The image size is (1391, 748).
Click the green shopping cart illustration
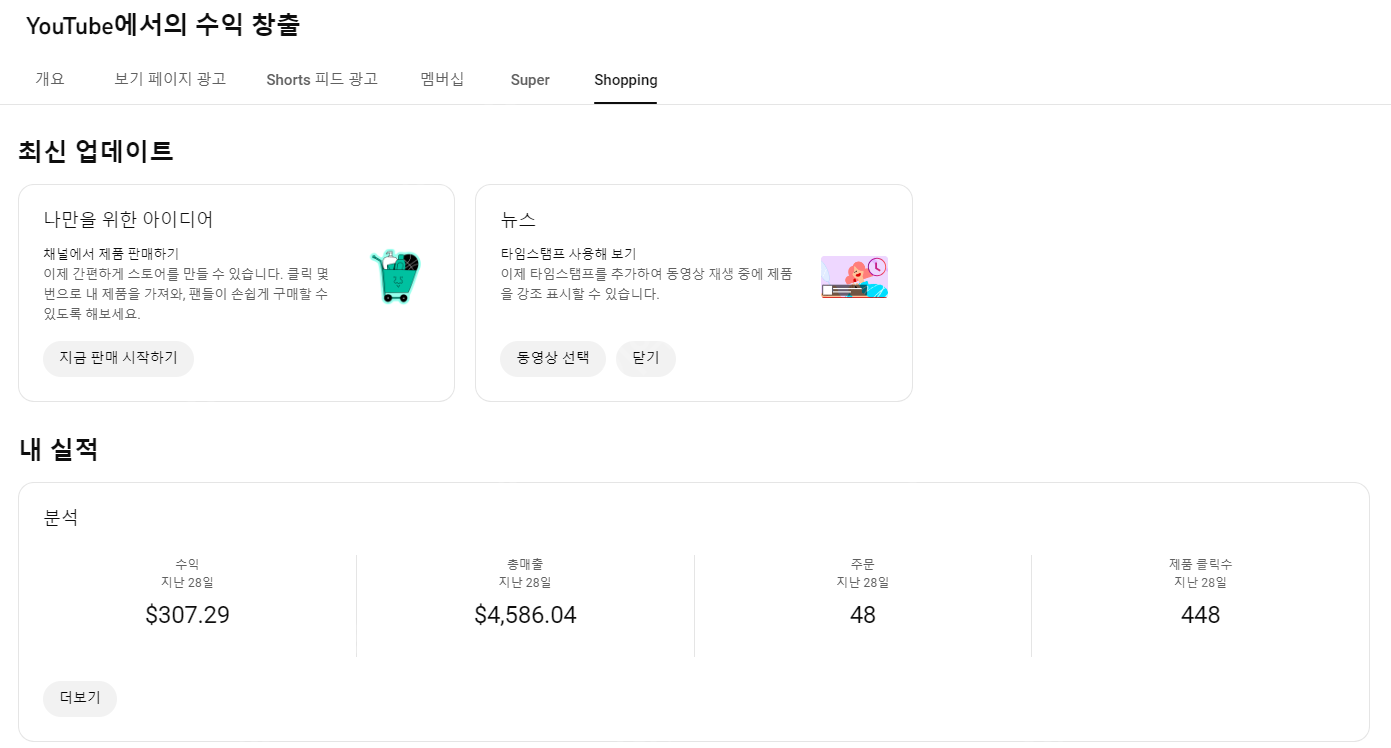point(396,277)
